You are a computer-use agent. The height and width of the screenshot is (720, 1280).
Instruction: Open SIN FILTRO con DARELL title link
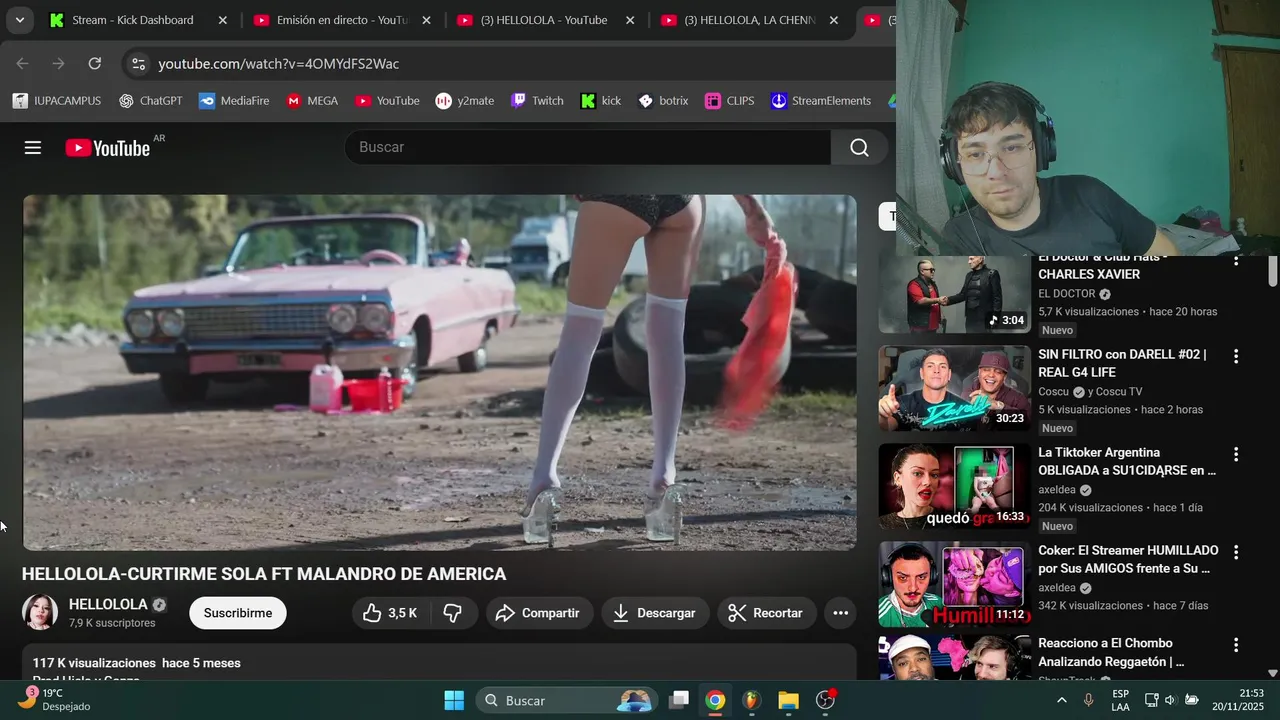1122,363
